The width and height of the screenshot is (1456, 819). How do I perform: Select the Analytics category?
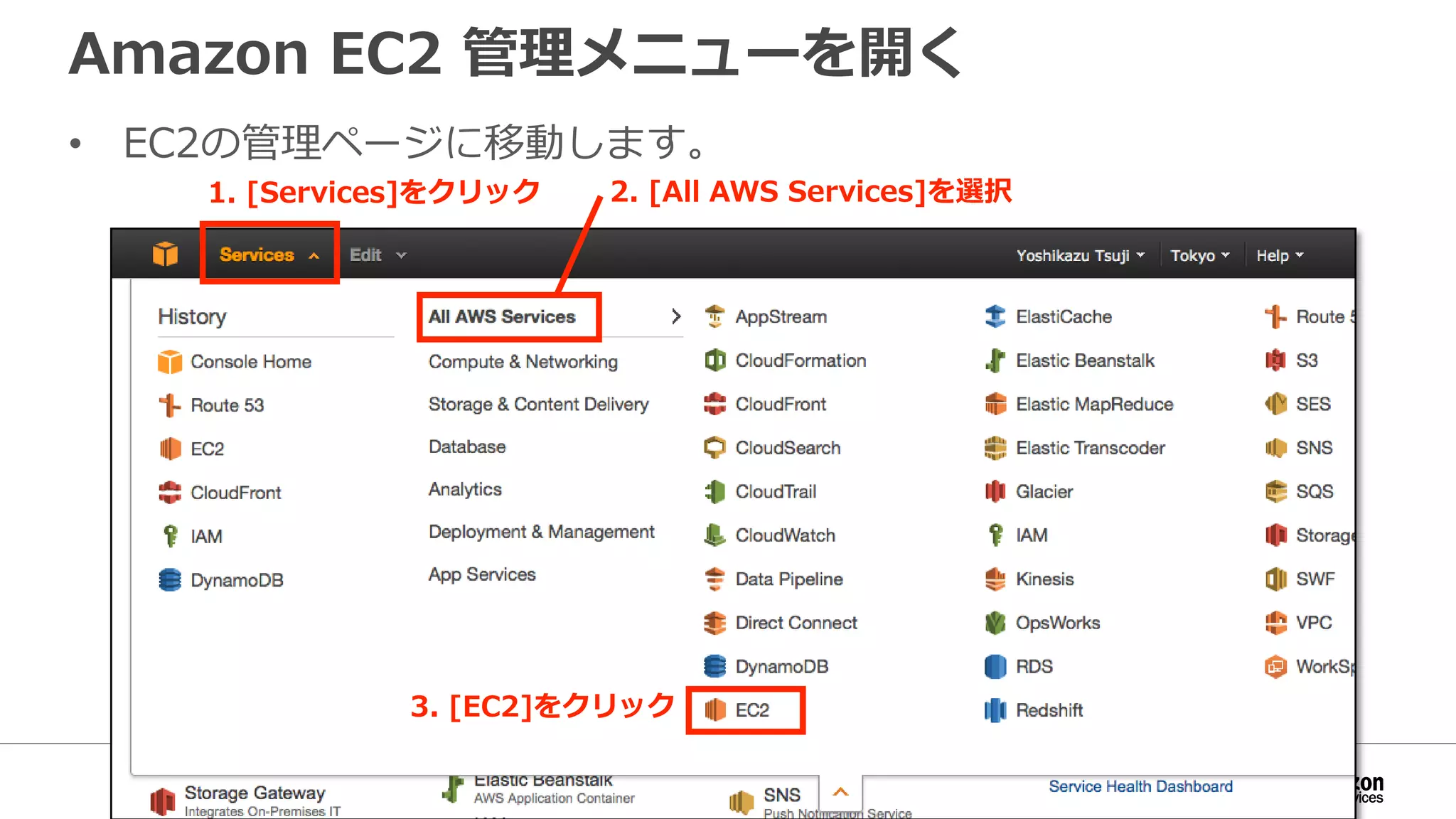pos(465,489)
